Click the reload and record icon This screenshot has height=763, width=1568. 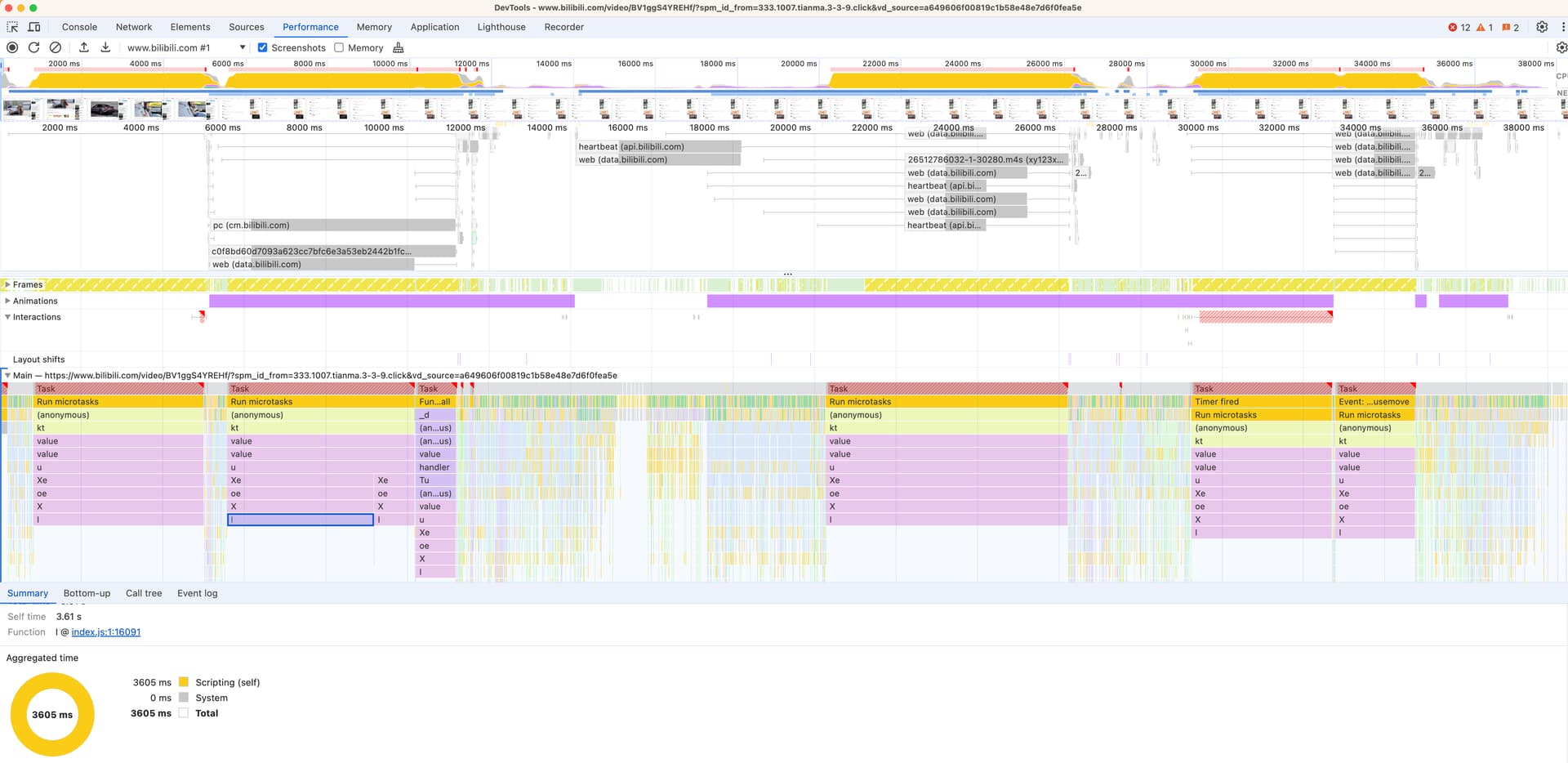33,47
